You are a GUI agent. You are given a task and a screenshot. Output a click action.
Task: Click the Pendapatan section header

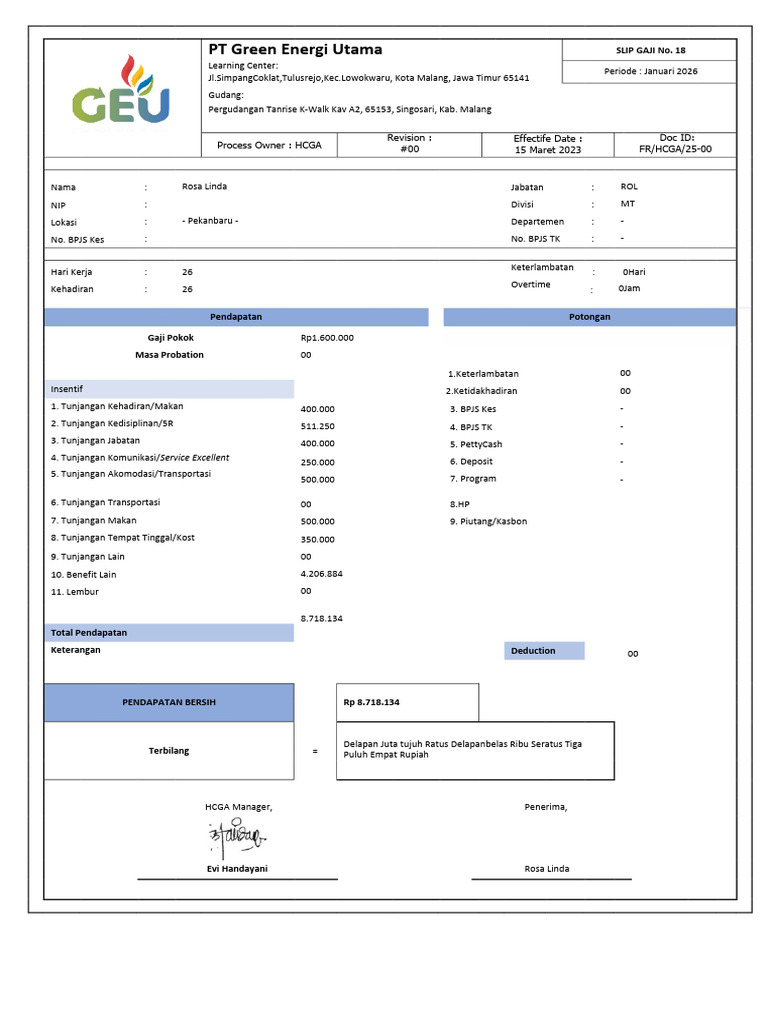236,317
